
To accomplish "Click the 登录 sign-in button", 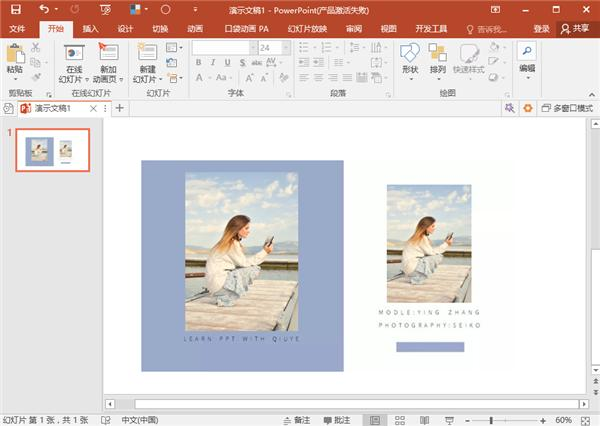I will pos(541,29).
